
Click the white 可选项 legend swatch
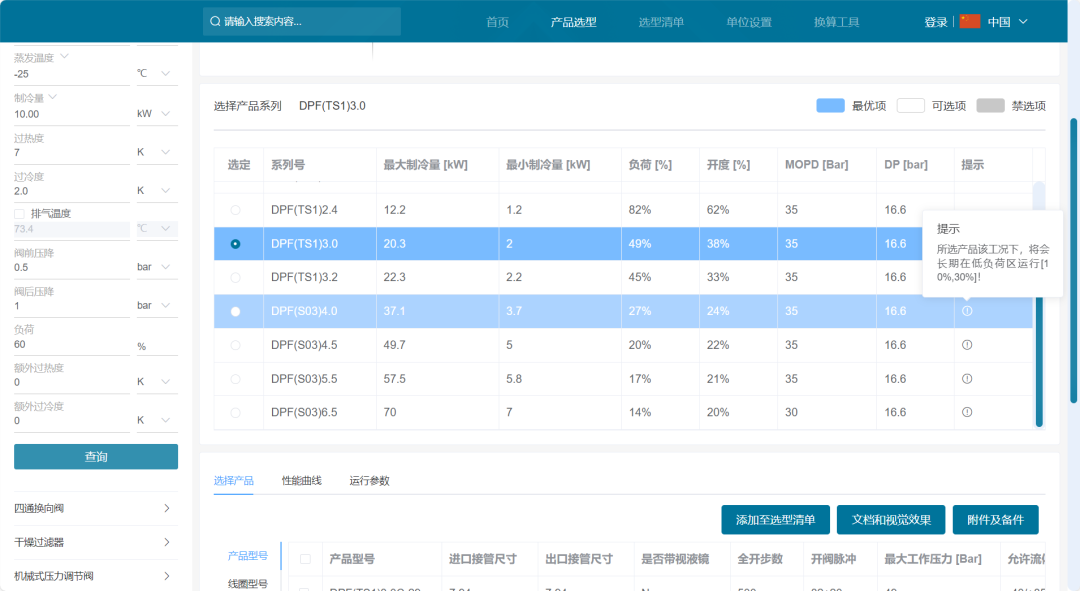click(911, 105)
